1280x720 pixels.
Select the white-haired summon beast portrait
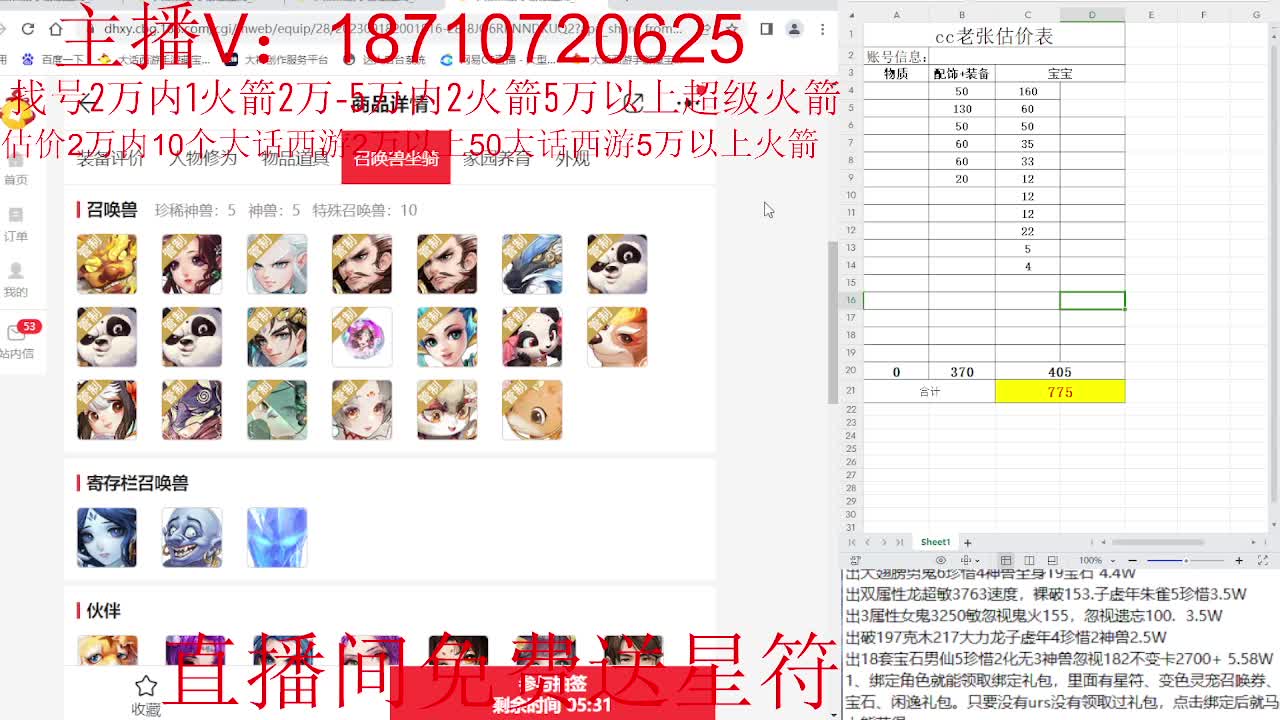[x=277, y=264]
